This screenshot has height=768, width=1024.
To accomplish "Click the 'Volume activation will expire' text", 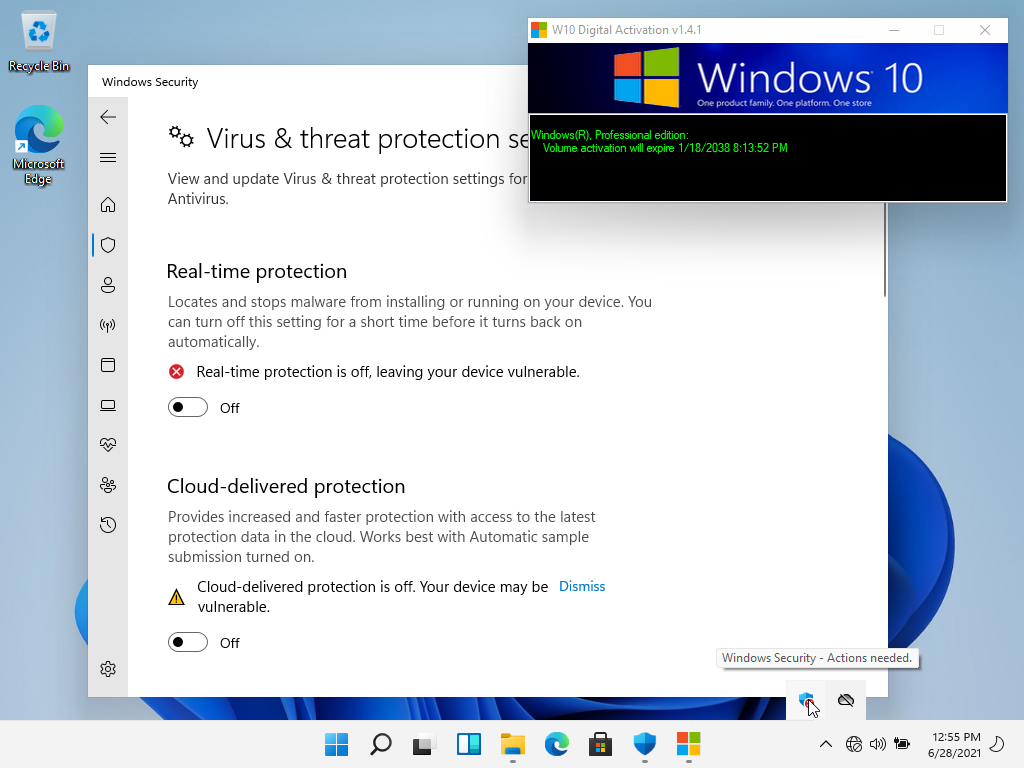I will pos(665,148).
